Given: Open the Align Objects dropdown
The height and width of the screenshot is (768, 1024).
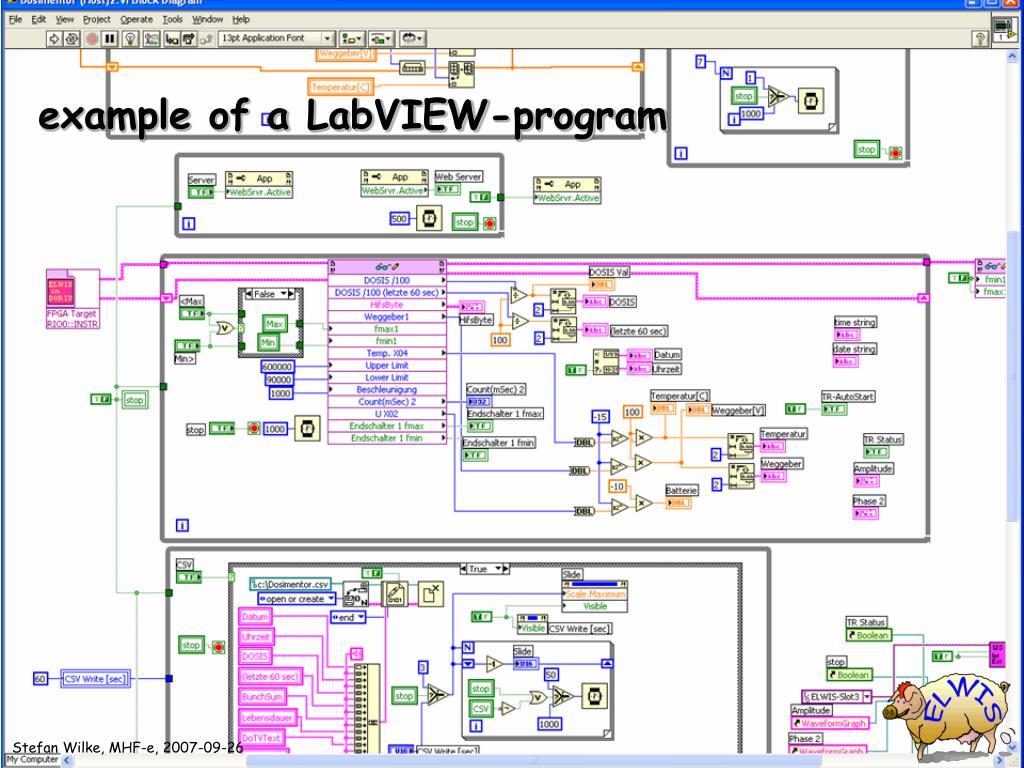Looking at the screenshot, I should point(353,39).
